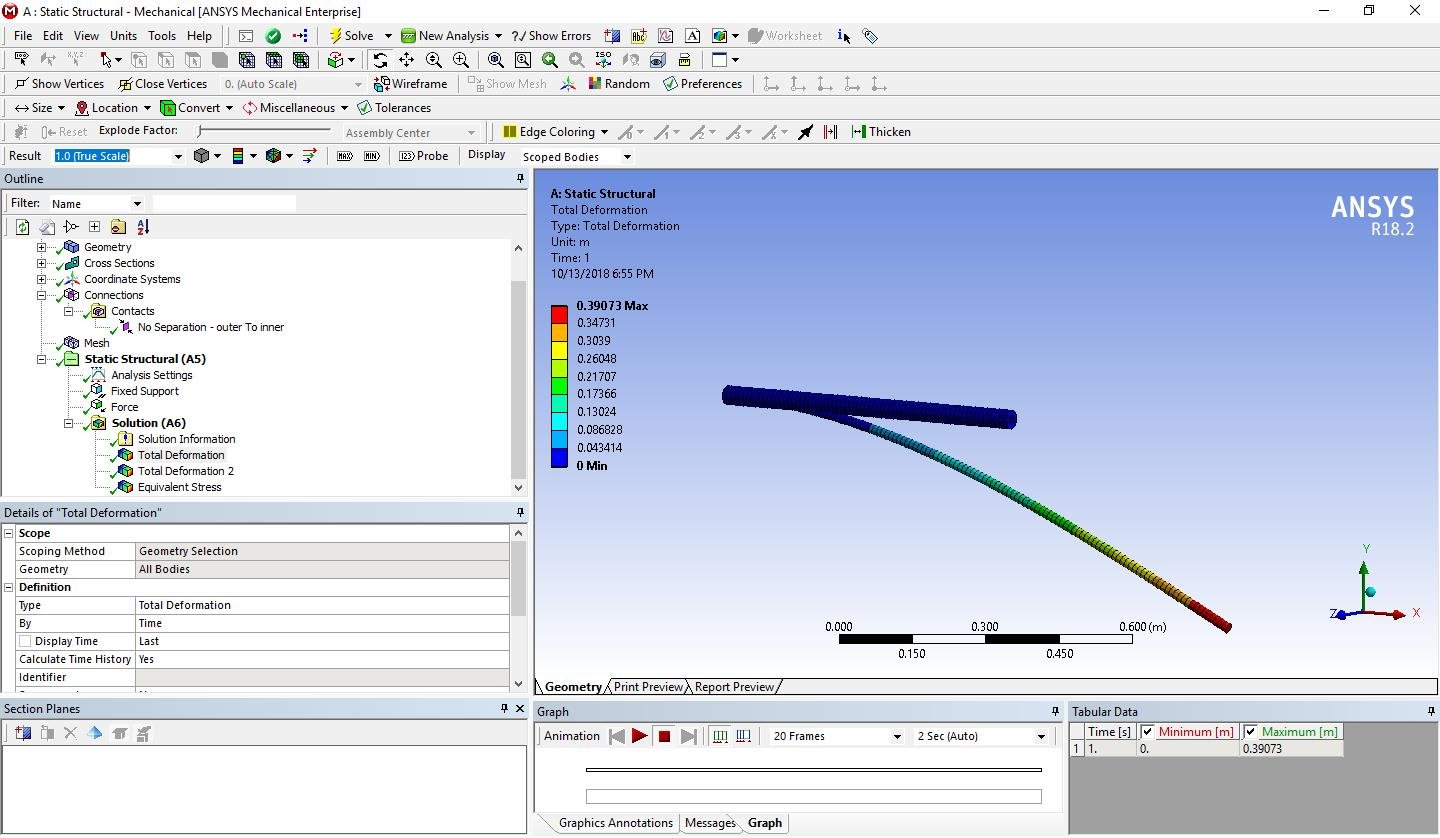Click the Show Errors button
Image resolution: width=1440 pixels, height=838 pixels.
pos(551,36)
